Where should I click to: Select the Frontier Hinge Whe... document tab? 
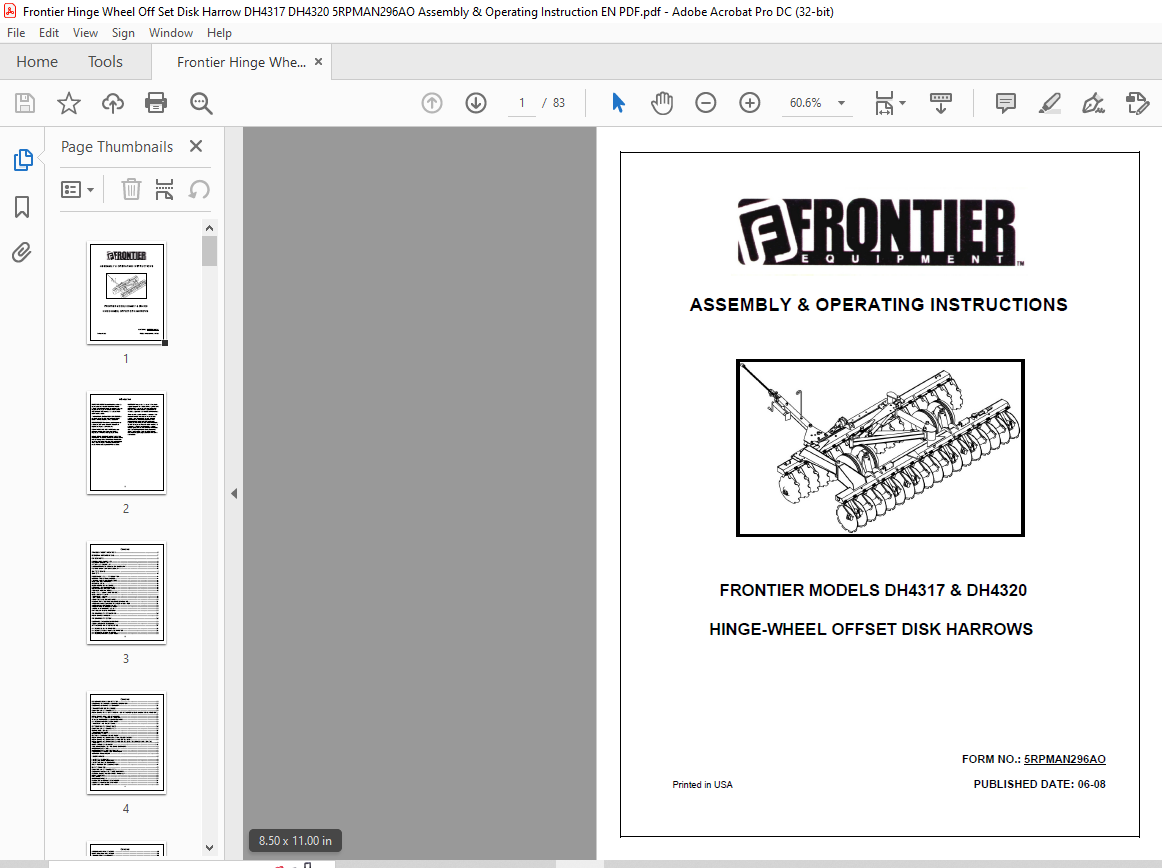coord(241,62)
